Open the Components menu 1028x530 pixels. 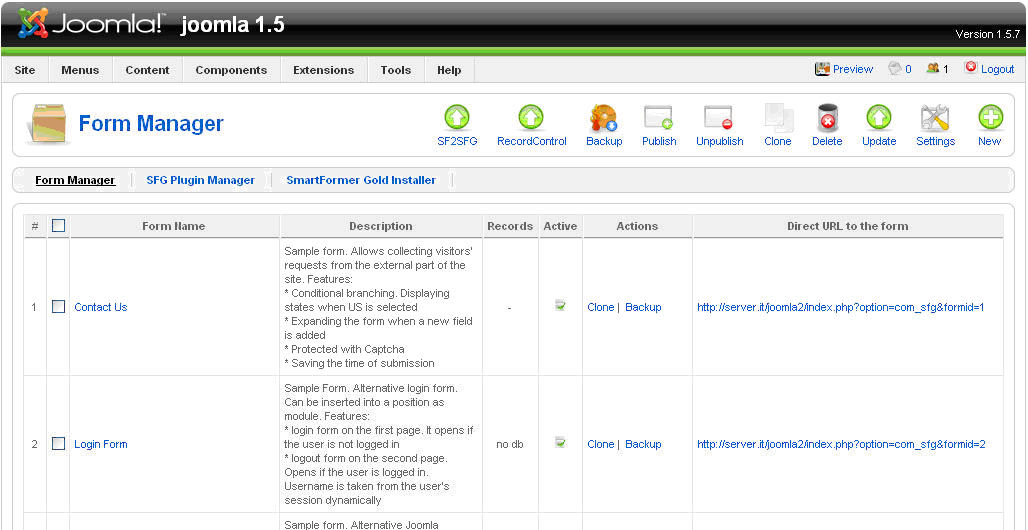point(231,70)
